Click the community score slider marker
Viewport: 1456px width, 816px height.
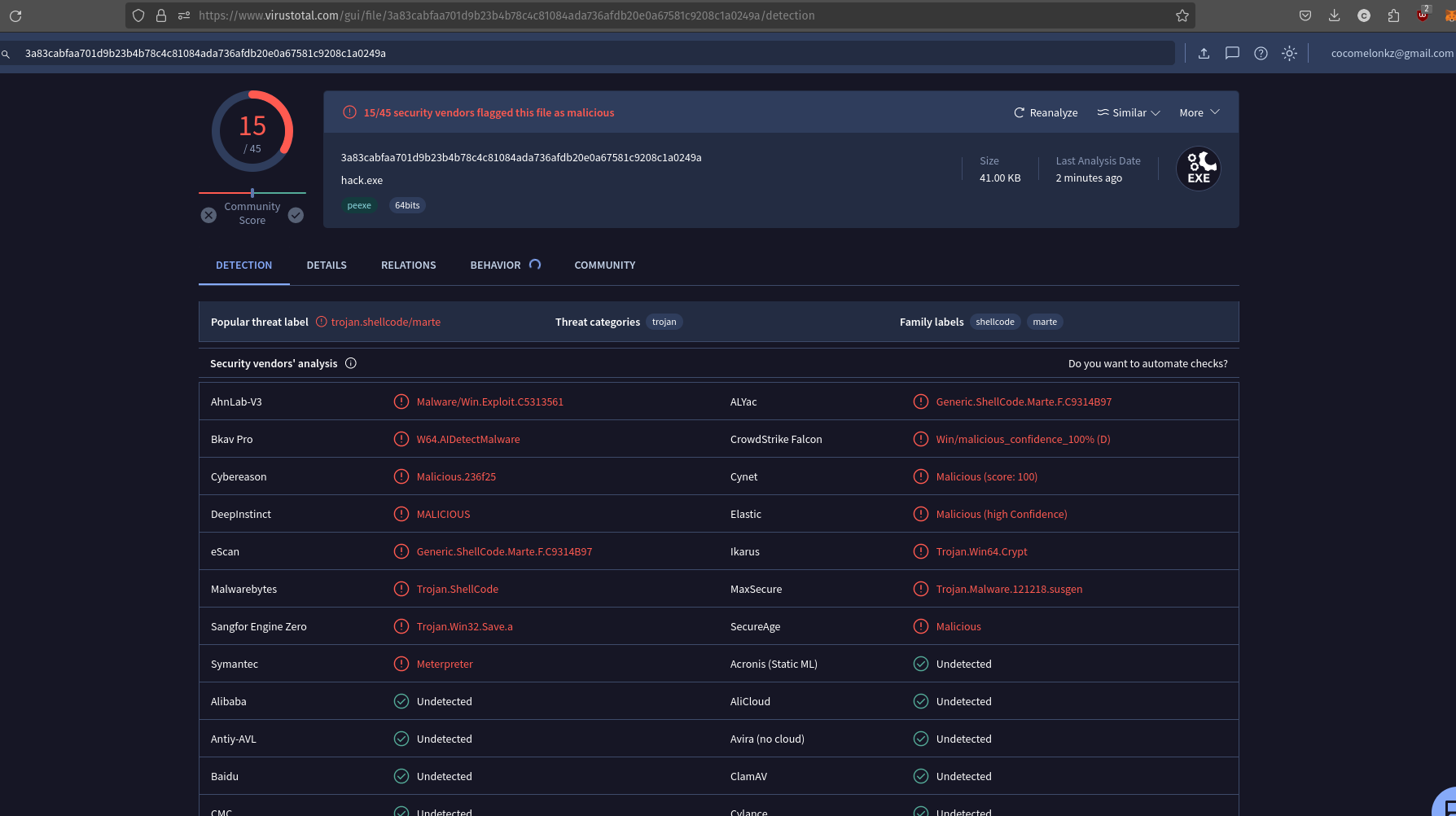point(252,193)
